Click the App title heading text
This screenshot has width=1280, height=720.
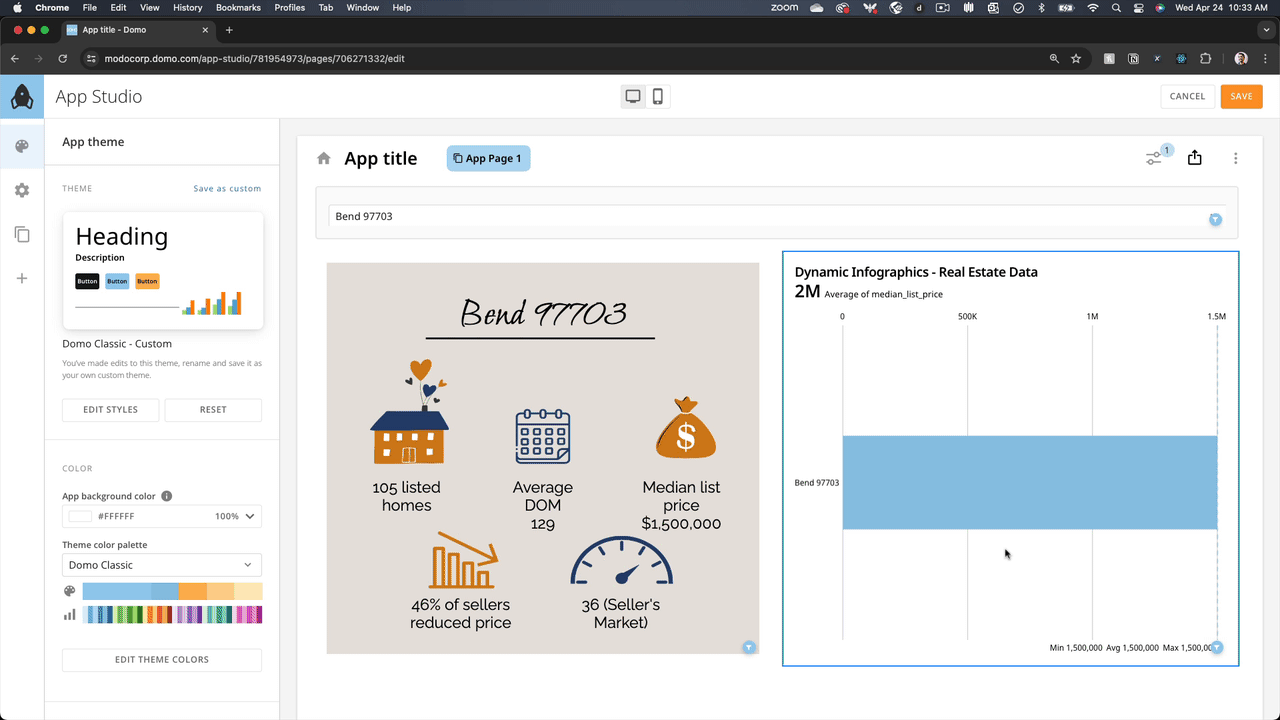click(x=381, y=158)
